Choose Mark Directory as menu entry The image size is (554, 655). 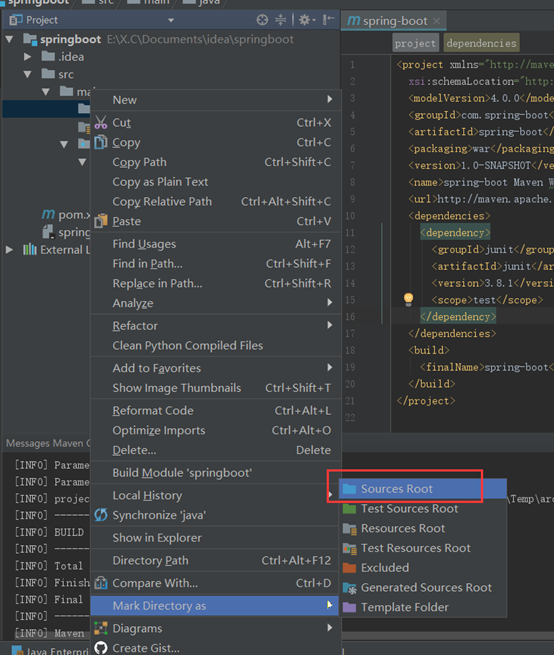214,605
